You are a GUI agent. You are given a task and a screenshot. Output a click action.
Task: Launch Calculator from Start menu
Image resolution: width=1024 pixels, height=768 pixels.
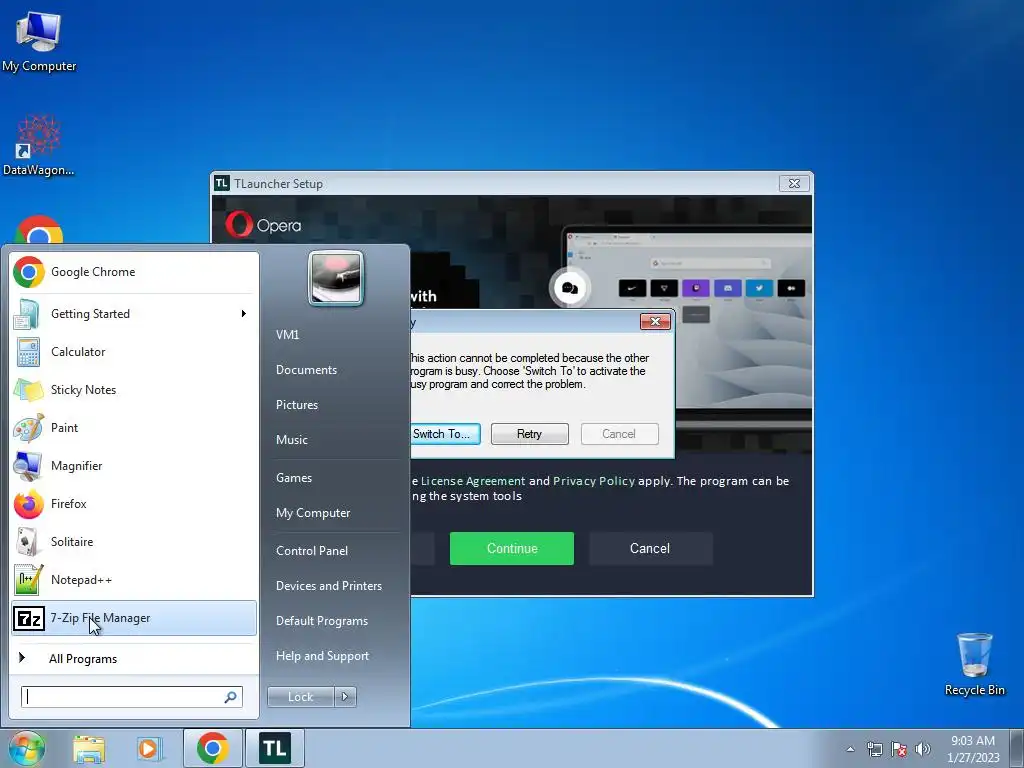134,351
